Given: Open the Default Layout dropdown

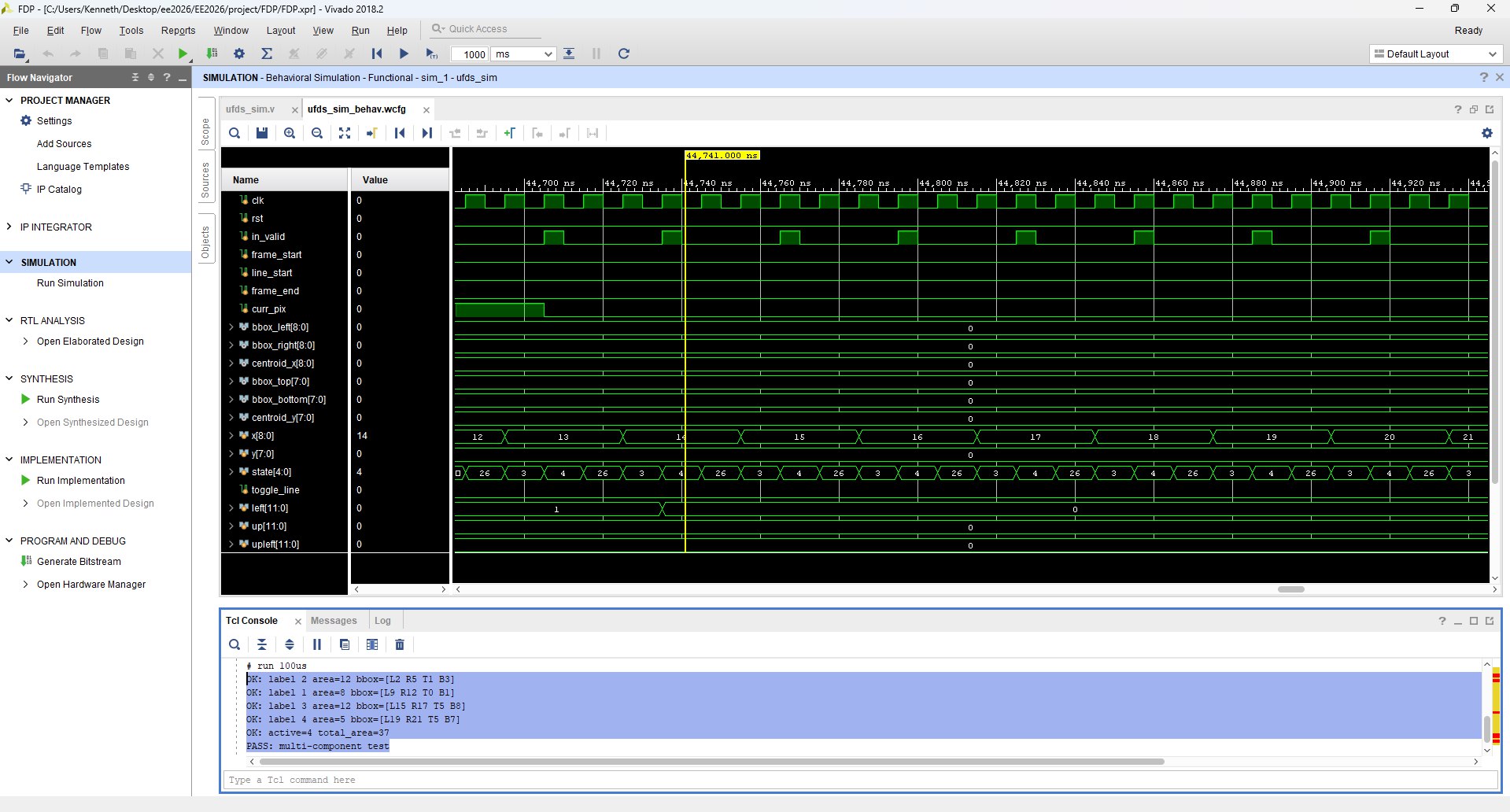Looking at the screenshot, I should tap(1435, 54).
